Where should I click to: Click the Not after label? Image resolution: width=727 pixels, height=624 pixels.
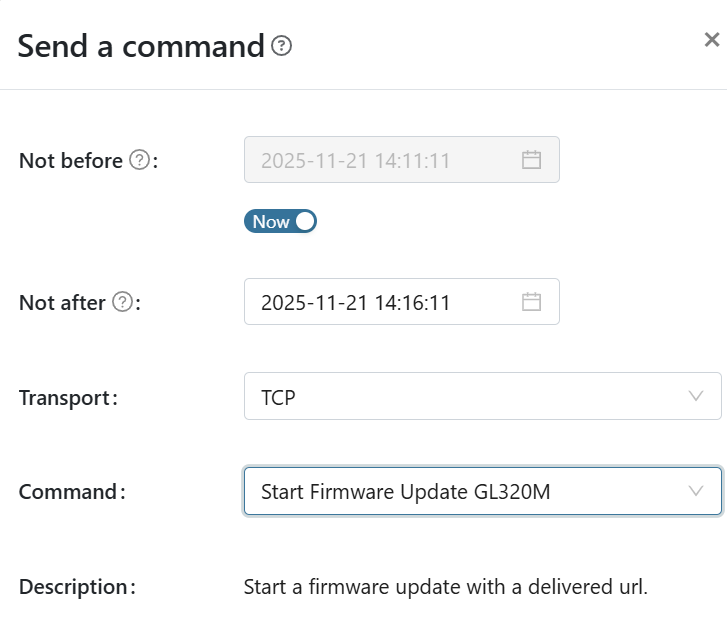[x=62, y=302]
